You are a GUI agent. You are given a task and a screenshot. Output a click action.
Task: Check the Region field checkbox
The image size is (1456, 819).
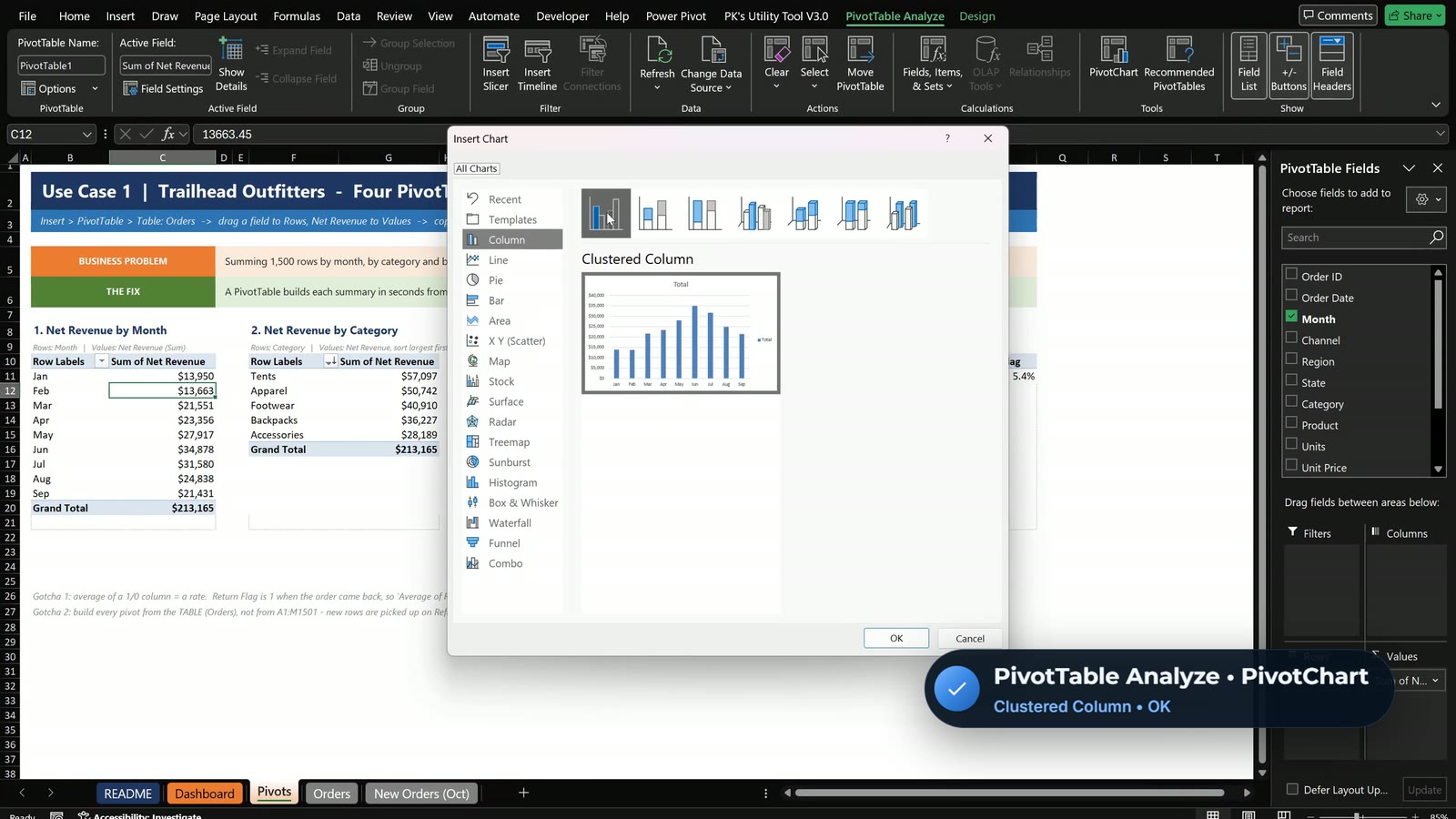click(1291, 359)
